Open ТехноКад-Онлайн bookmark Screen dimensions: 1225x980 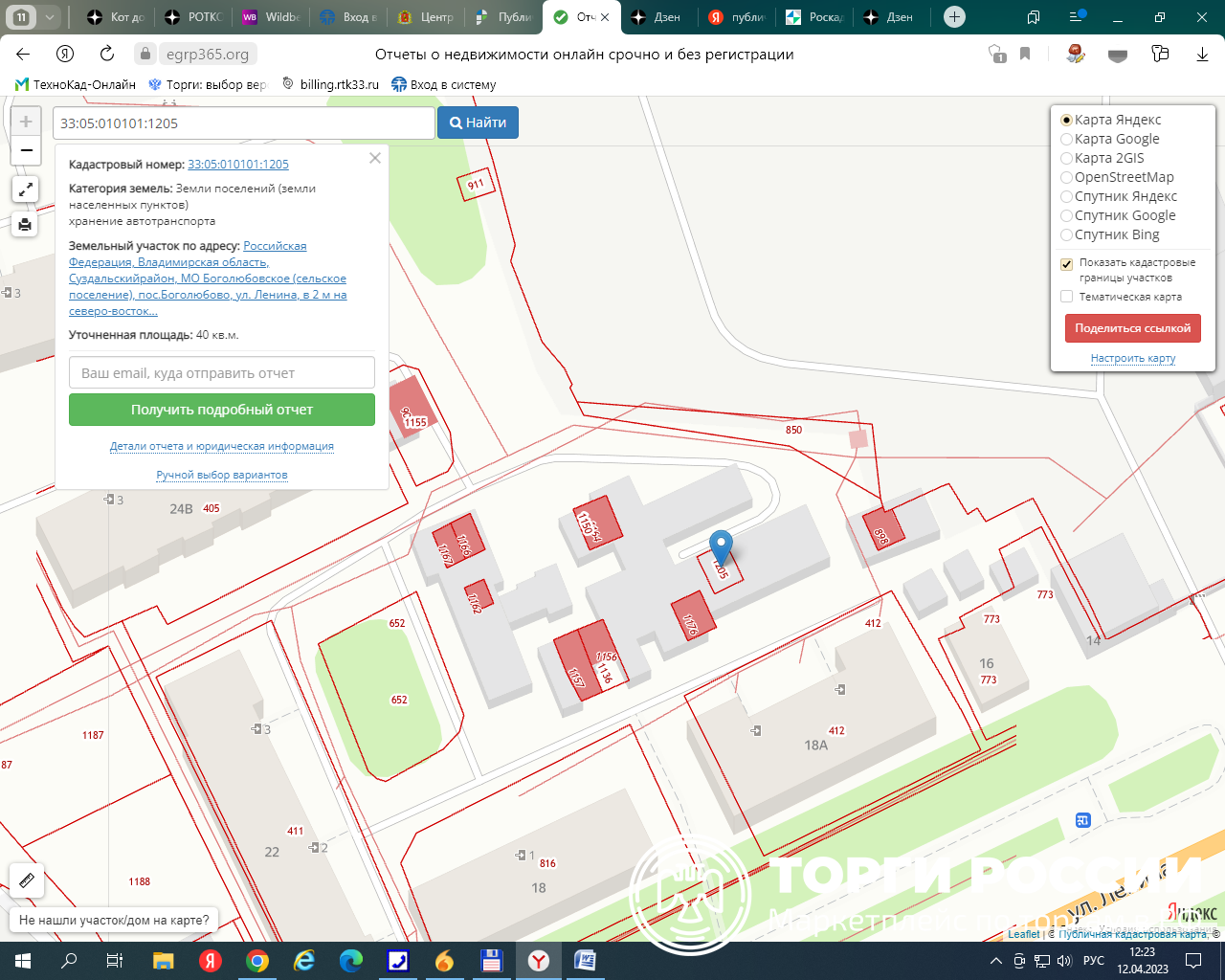click(76, 84)
